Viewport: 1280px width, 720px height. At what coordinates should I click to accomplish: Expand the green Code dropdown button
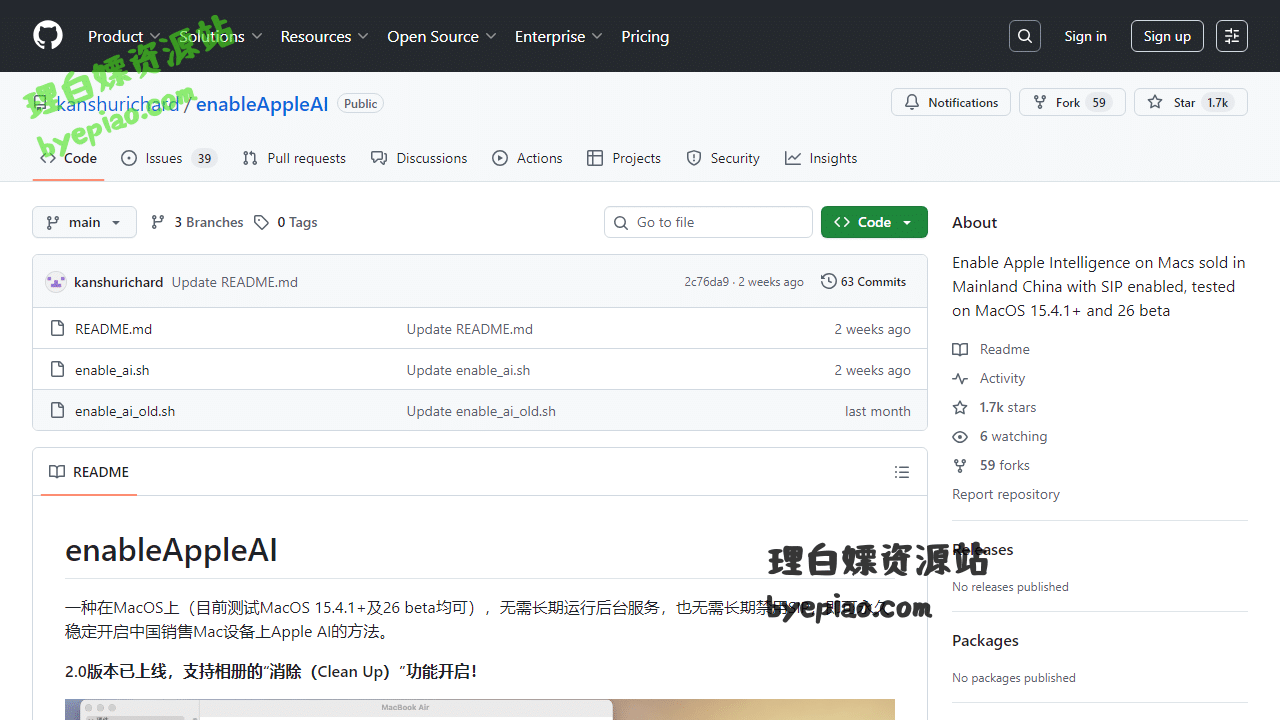(x=874, y=222)
